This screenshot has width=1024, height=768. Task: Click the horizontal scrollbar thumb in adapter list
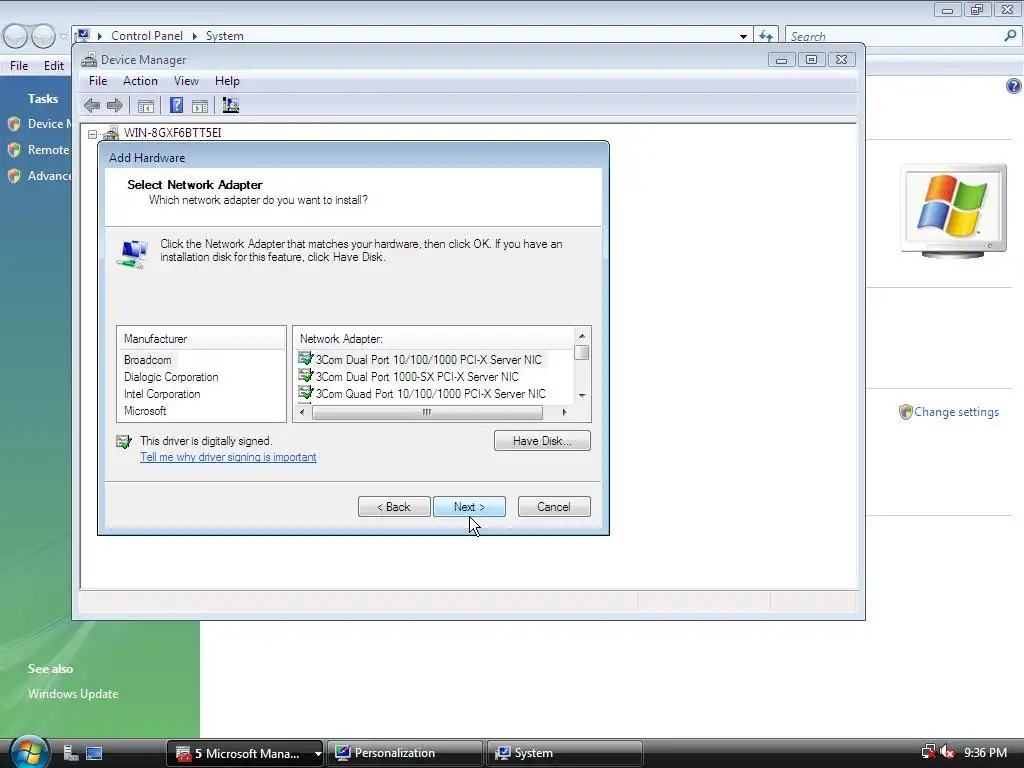click(427, 413)
